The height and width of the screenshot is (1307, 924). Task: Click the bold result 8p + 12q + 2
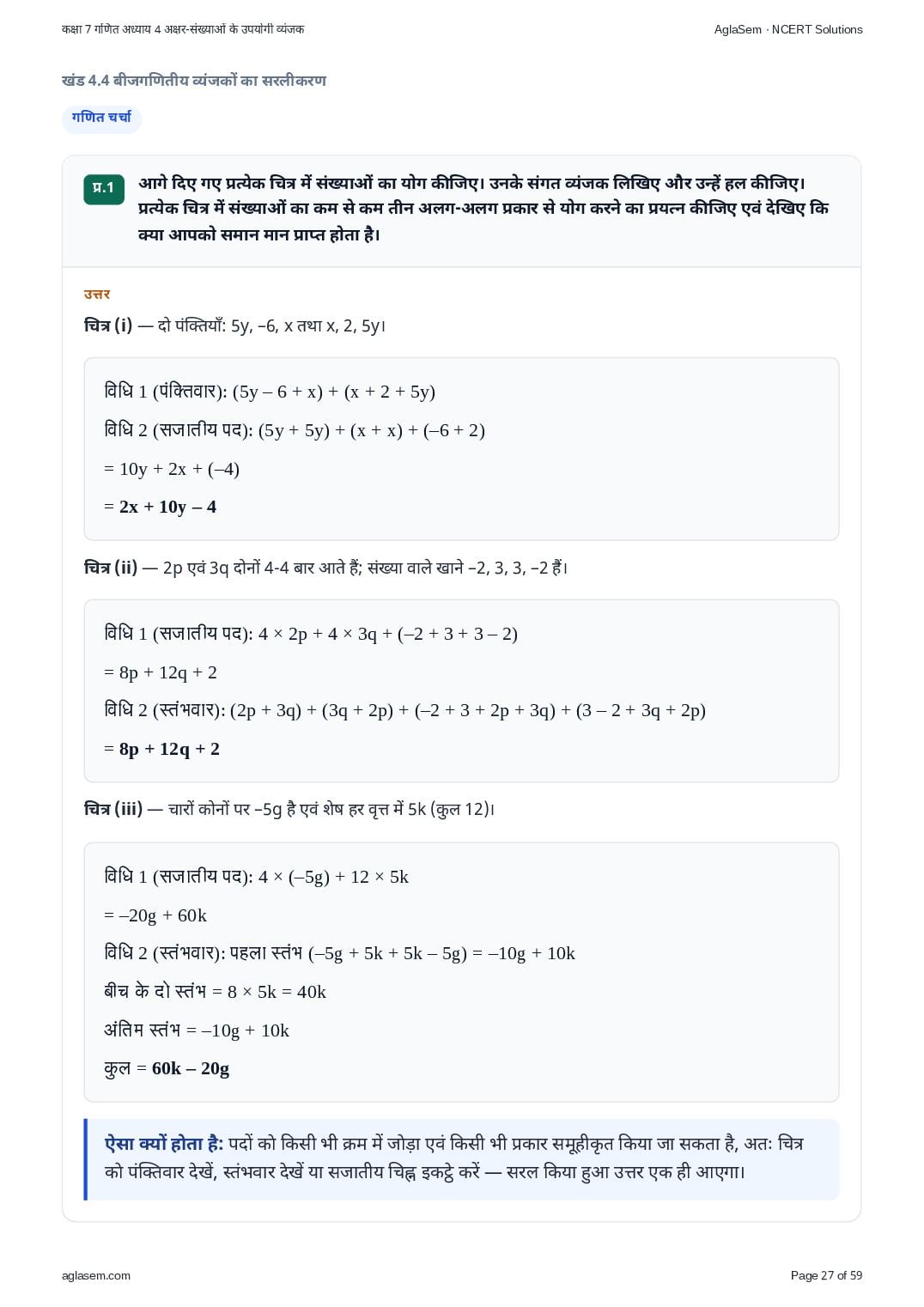click(x=169, y=749)
